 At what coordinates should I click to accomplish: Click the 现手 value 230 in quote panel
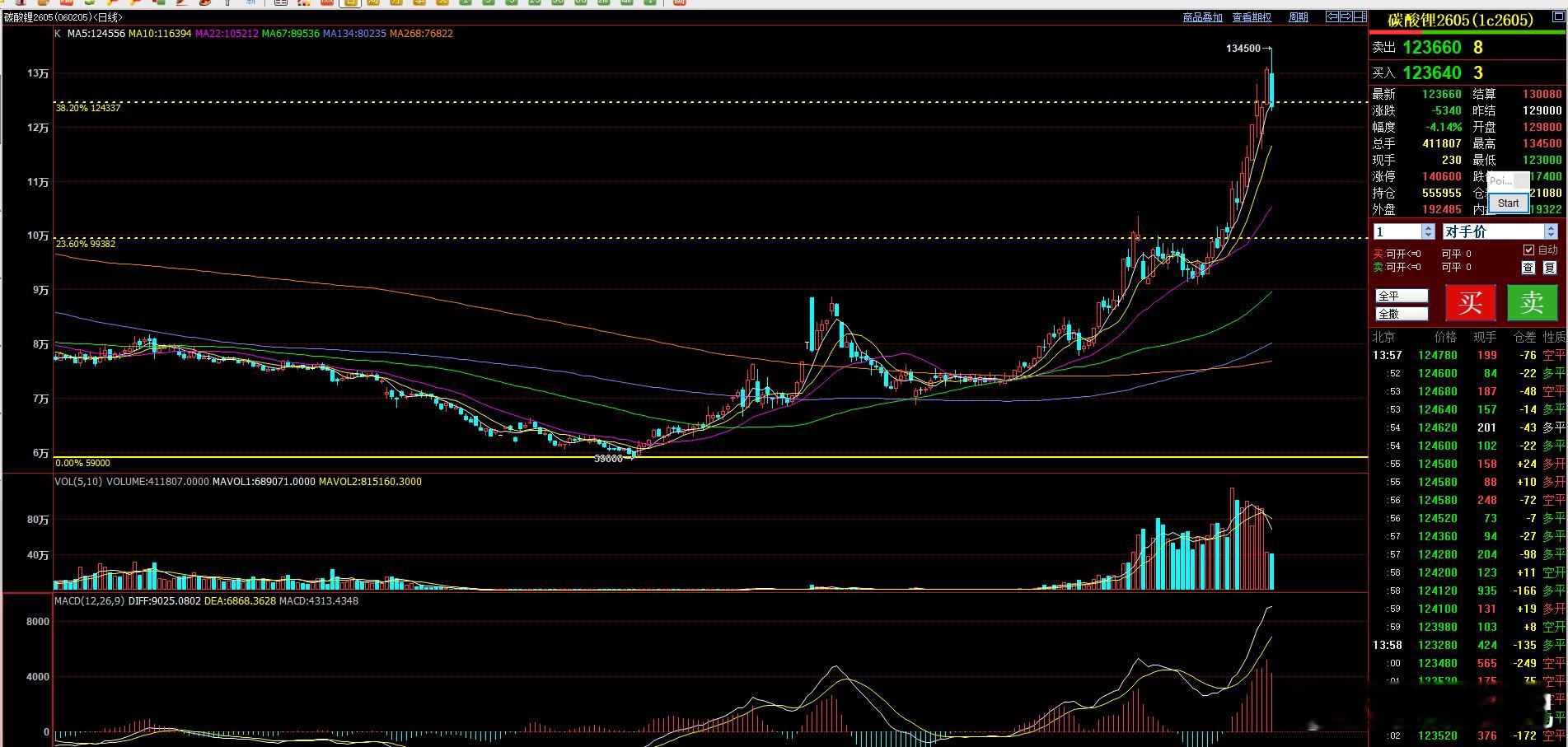(x=1452, y=161)
